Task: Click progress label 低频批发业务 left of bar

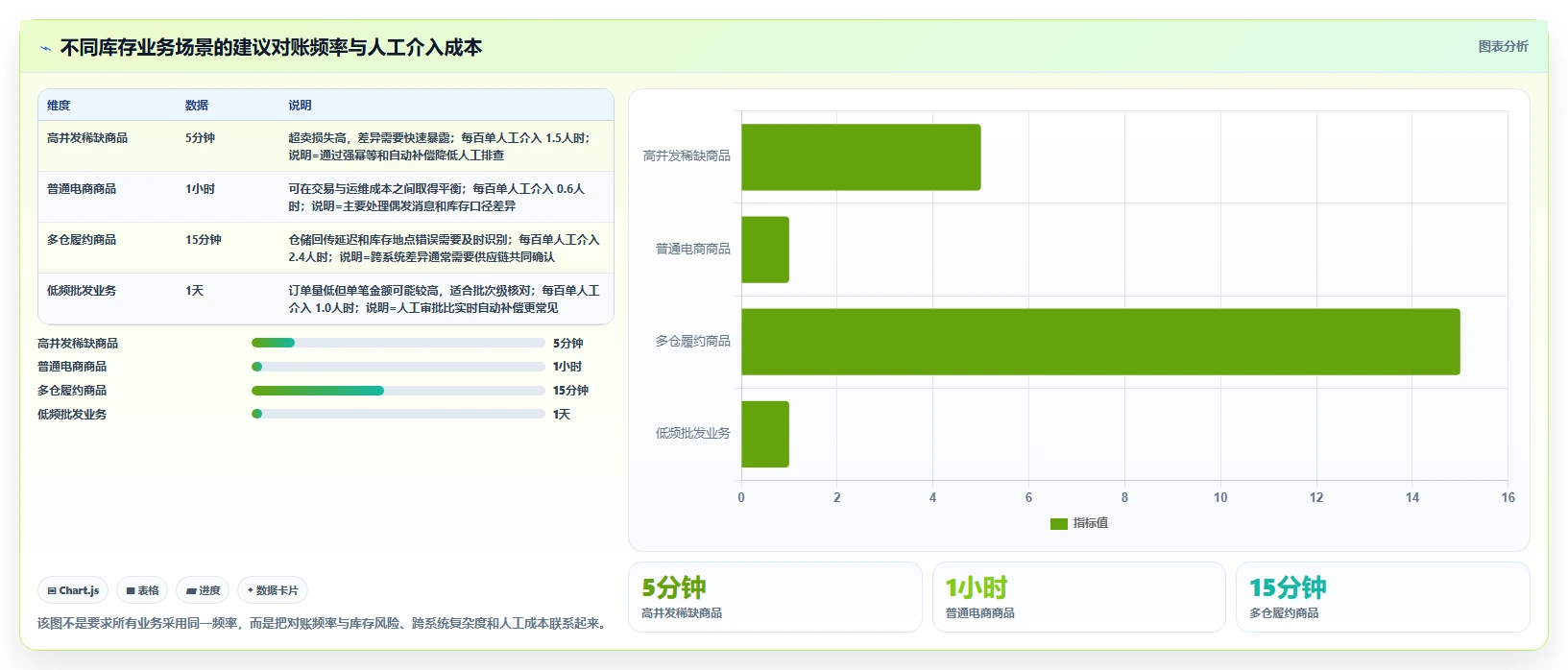Action: (72, 415)
